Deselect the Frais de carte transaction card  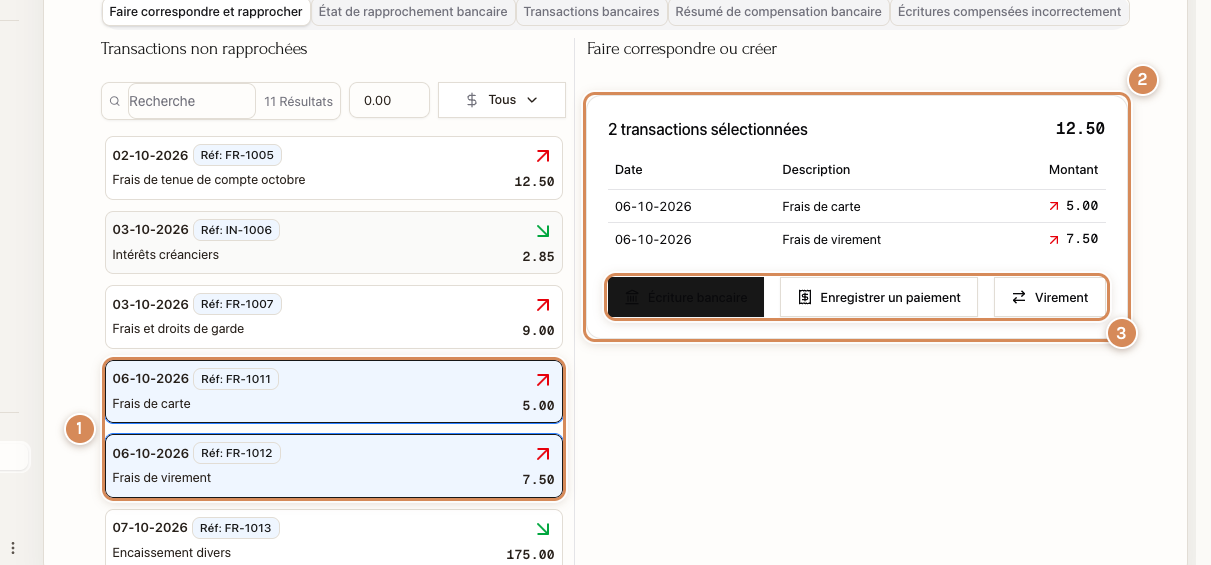(334, 392)
